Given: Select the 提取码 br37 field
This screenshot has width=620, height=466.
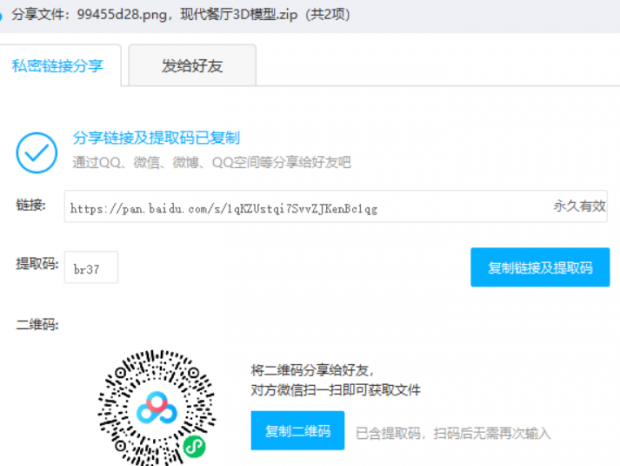Looking at the screenshot, I should (91, 268).
